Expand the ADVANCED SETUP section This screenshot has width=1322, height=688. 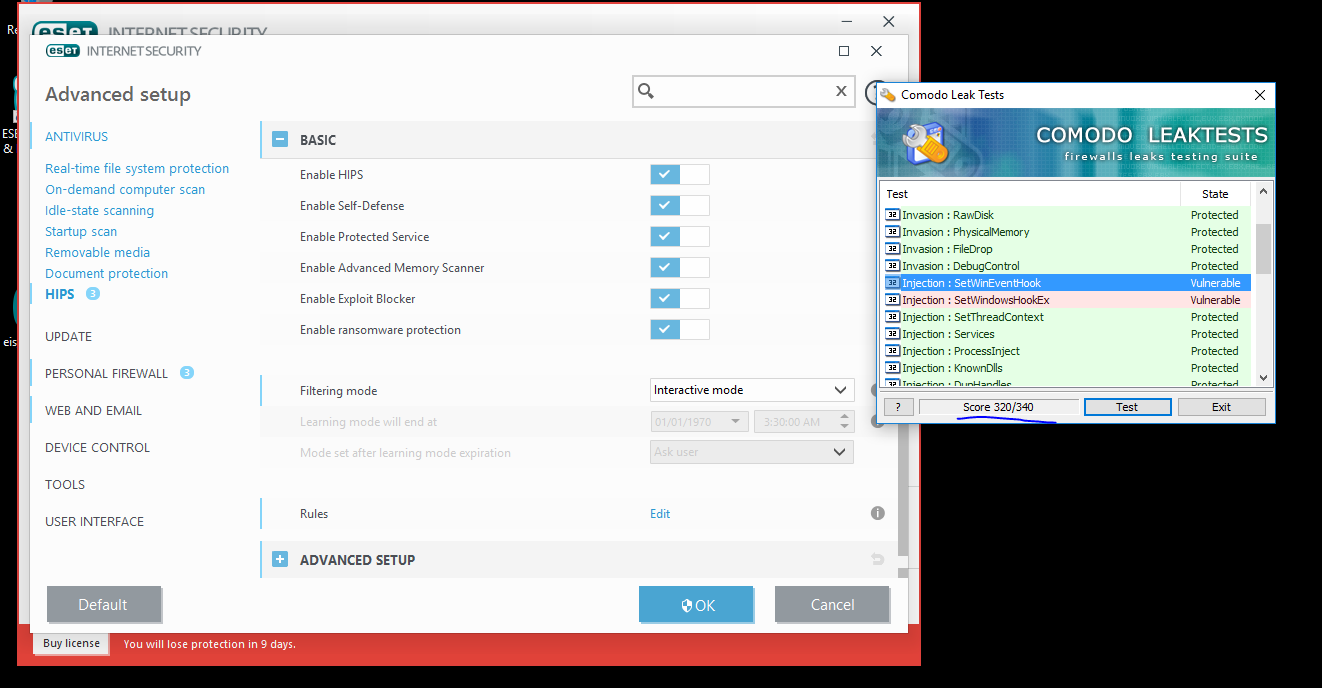pos(280,560)
